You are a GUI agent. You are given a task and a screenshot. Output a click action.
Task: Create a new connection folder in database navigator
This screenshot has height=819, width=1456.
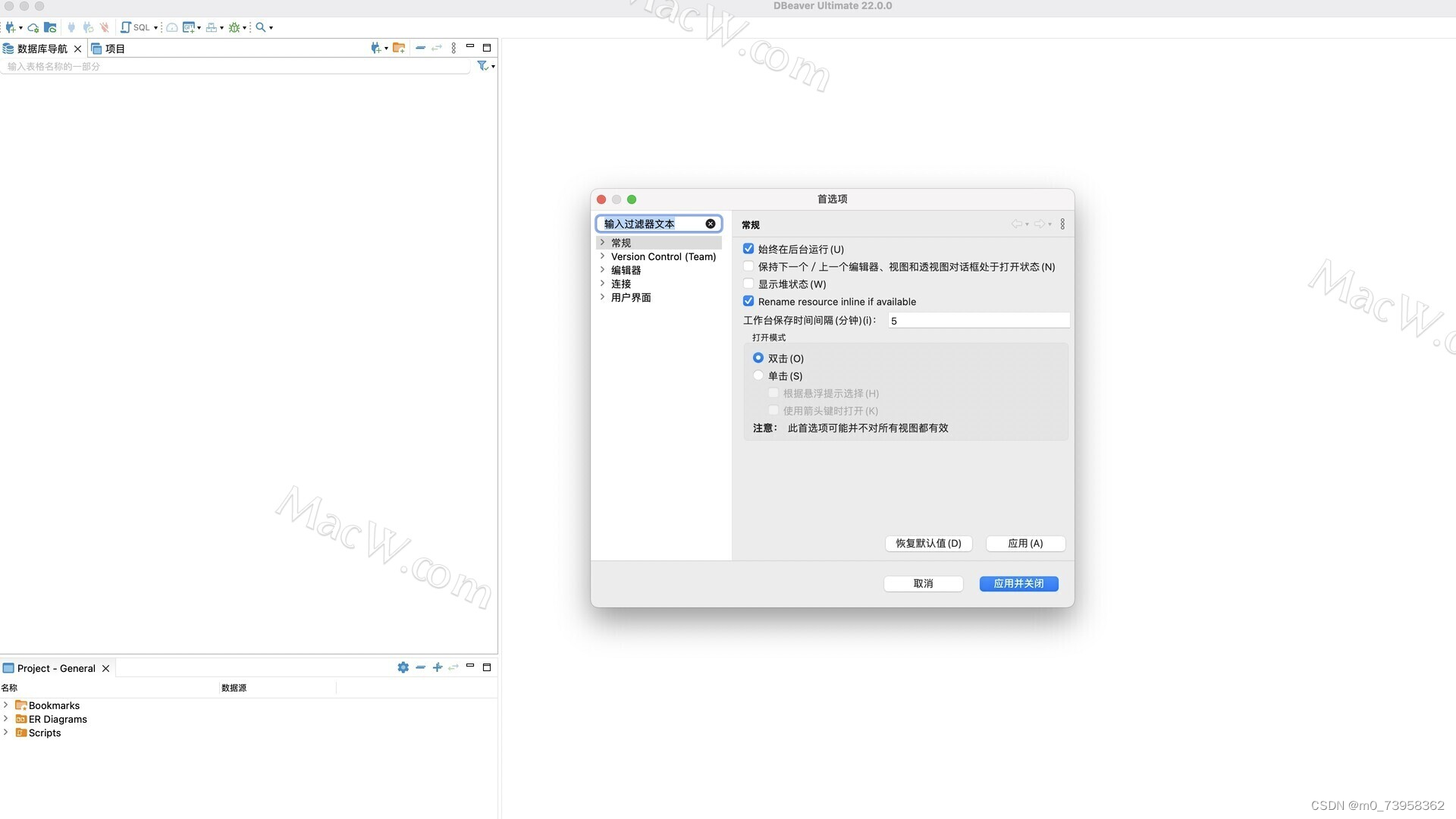point(400,47)
